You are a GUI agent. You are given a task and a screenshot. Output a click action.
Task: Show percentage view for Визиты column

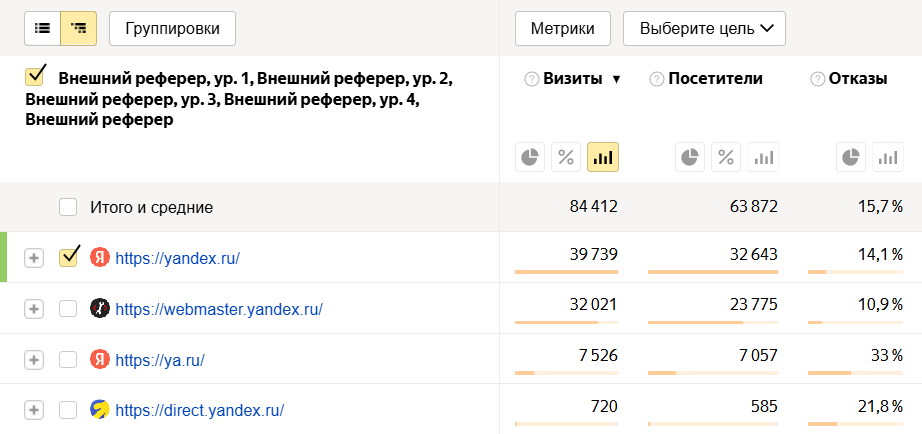[566, 157]
